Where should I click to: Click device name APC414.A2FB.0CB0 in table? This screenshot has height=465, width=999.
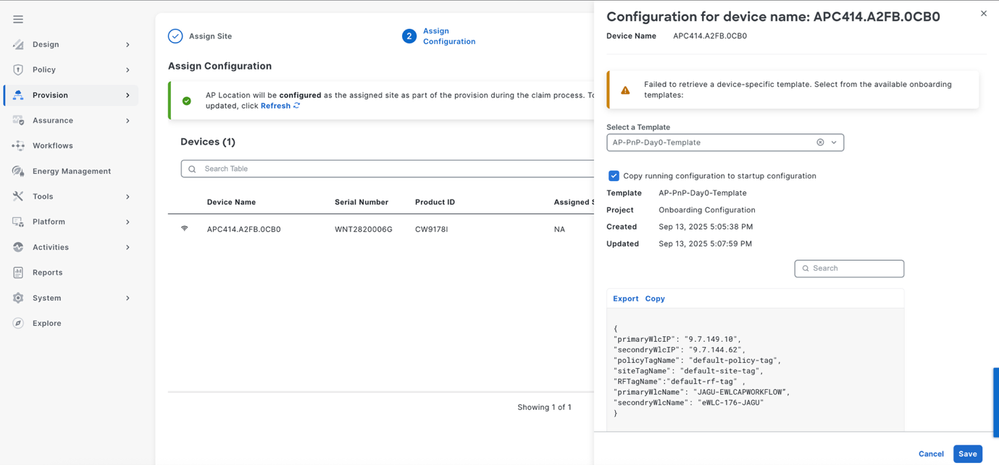(244, 229)
